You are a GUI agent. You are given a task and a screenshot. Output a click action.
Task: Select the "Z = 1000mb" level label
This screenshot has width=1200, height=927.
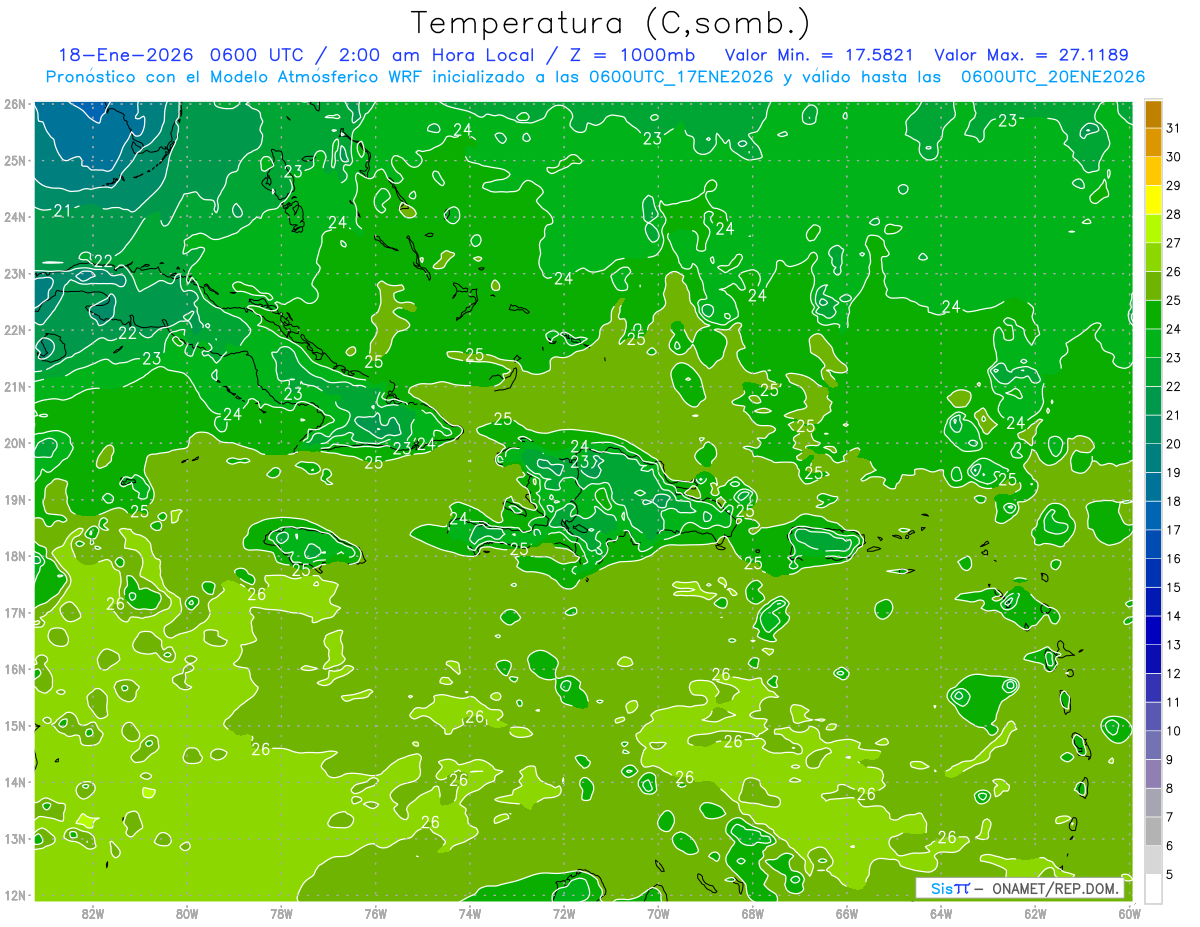(630, 56)
